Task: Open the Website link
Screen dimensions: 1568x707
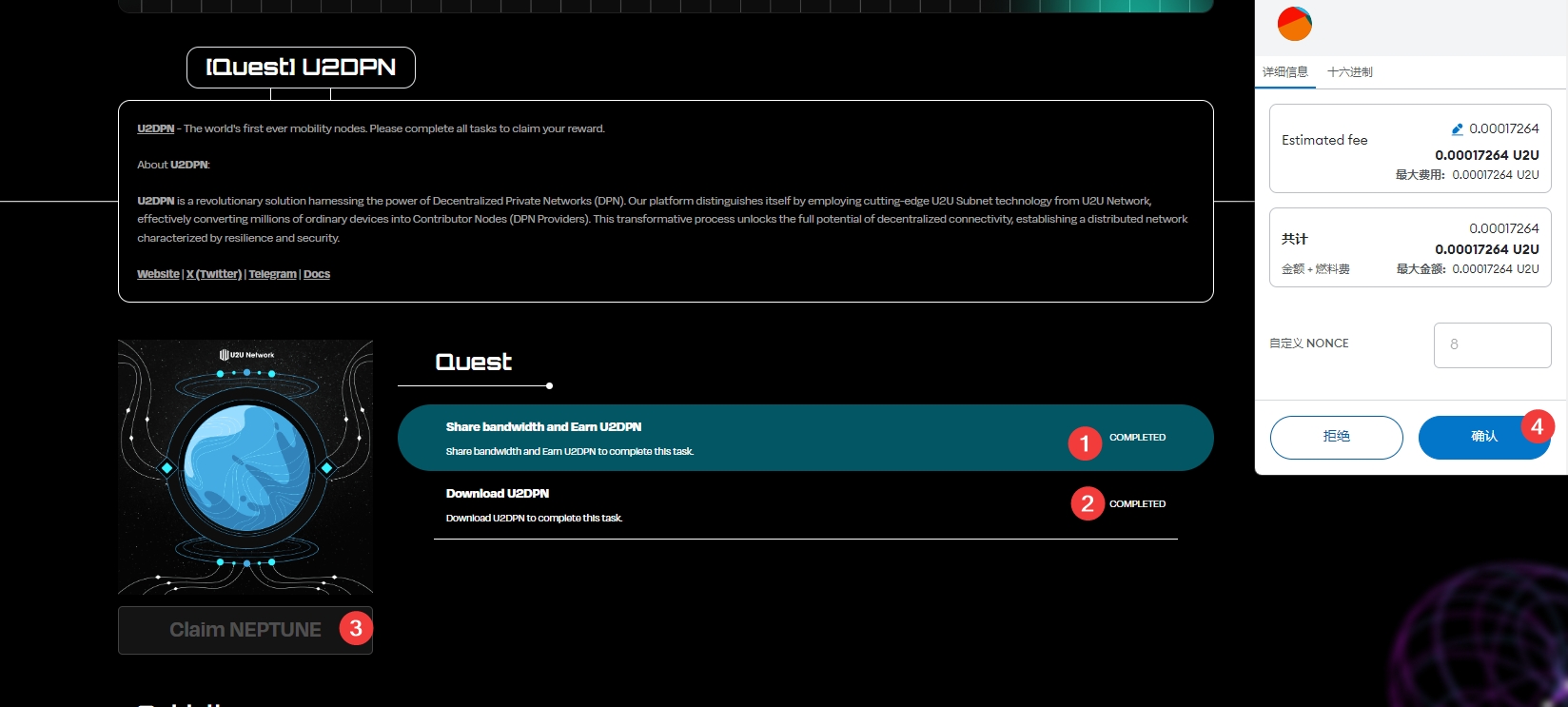Action: click(x=158, y=274)
